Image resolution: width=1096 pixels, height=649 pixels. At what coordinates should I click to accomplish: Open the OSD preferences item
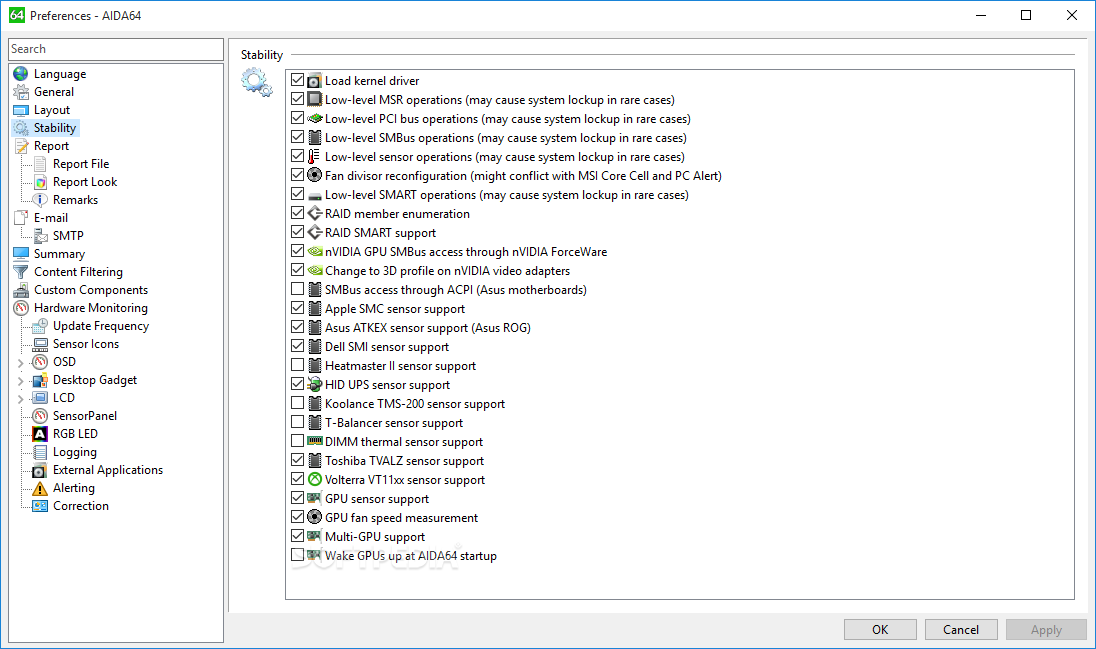pyautogui.click(x=64, y=362)
